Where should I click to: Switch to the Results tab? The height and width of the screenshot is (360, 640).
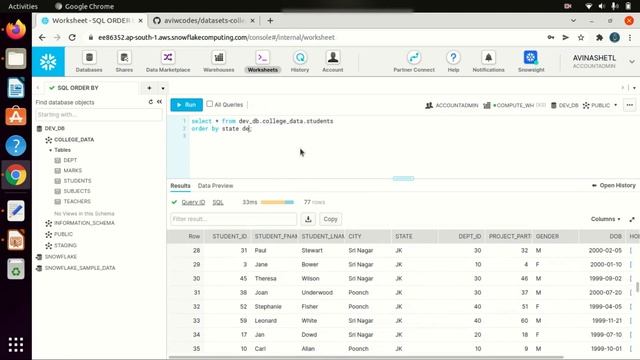[180, 186]
